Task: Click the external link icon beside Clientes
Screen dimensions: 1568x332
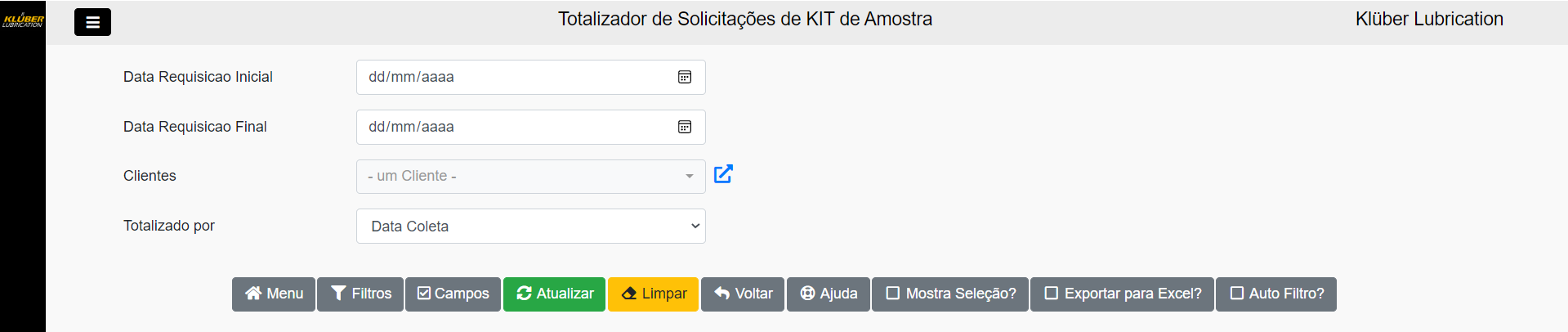Action: [x=723, y=174]
